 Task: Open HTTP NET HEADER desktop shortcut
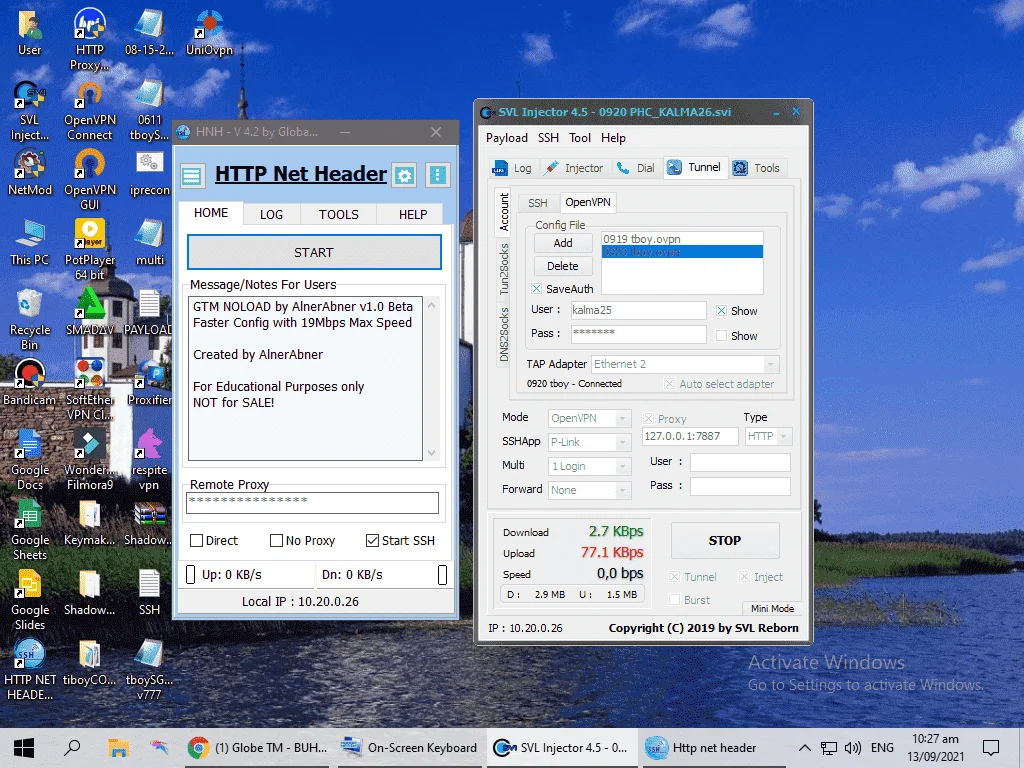[29, 669]
